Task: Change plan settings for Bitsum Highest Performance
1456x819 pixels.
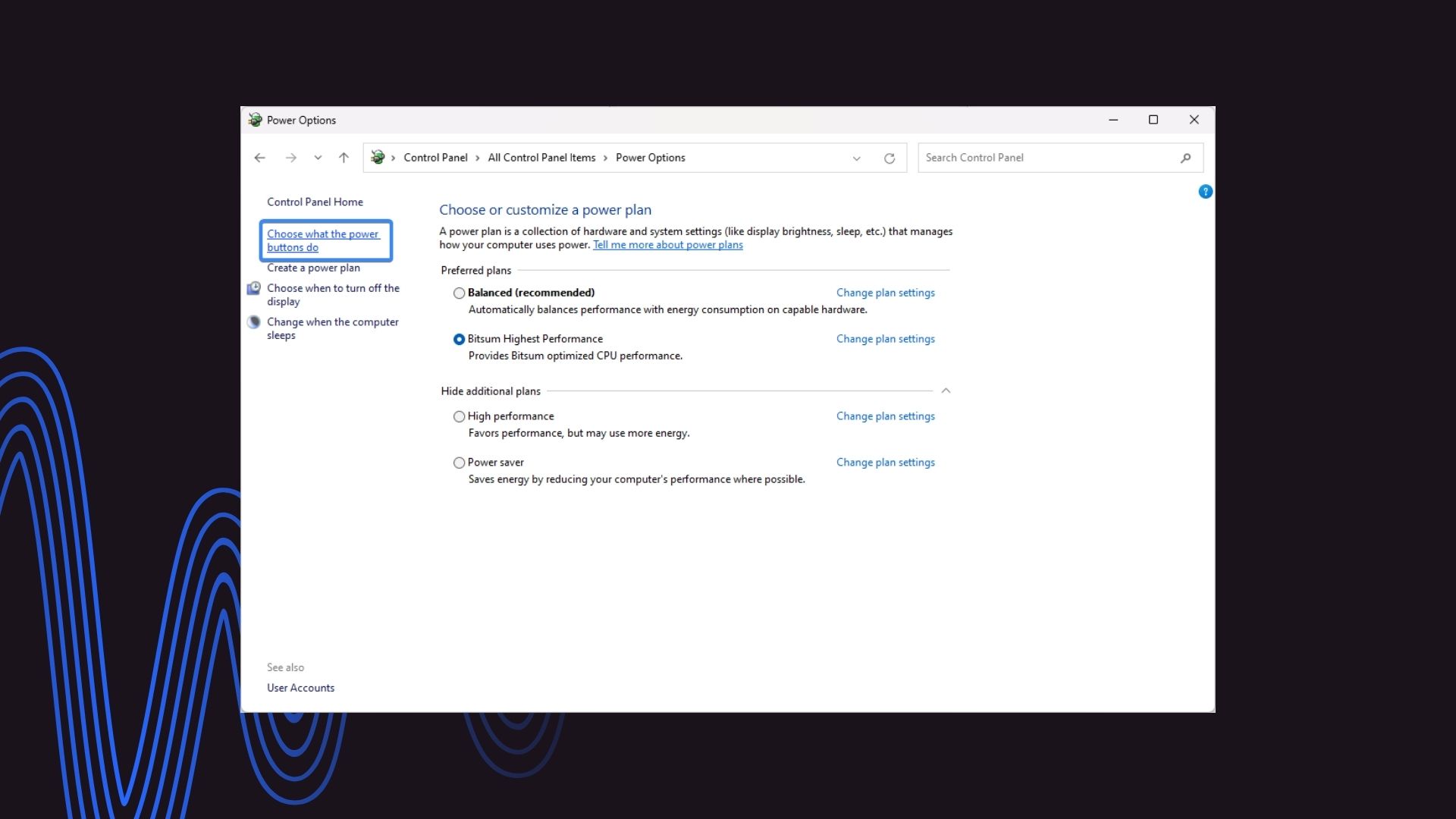Action: click(885, 339)
